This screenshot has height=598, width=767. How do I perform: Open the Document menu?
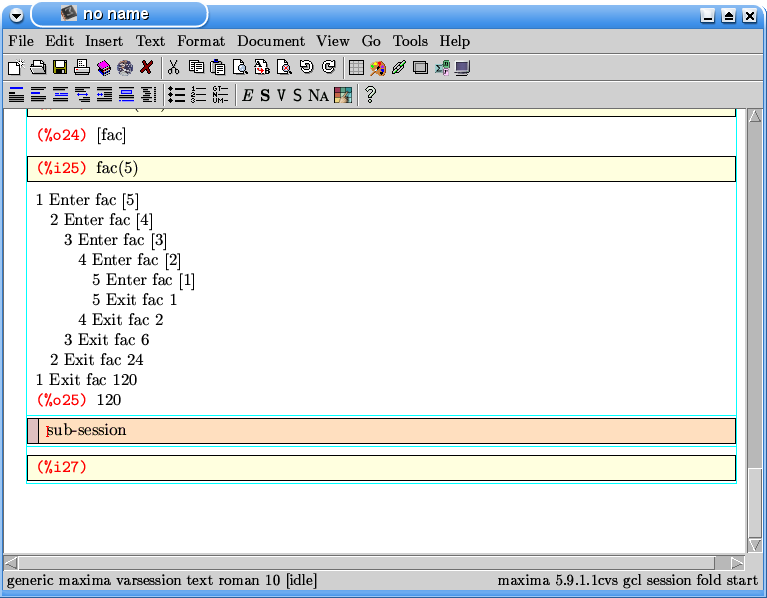(271, 41)
